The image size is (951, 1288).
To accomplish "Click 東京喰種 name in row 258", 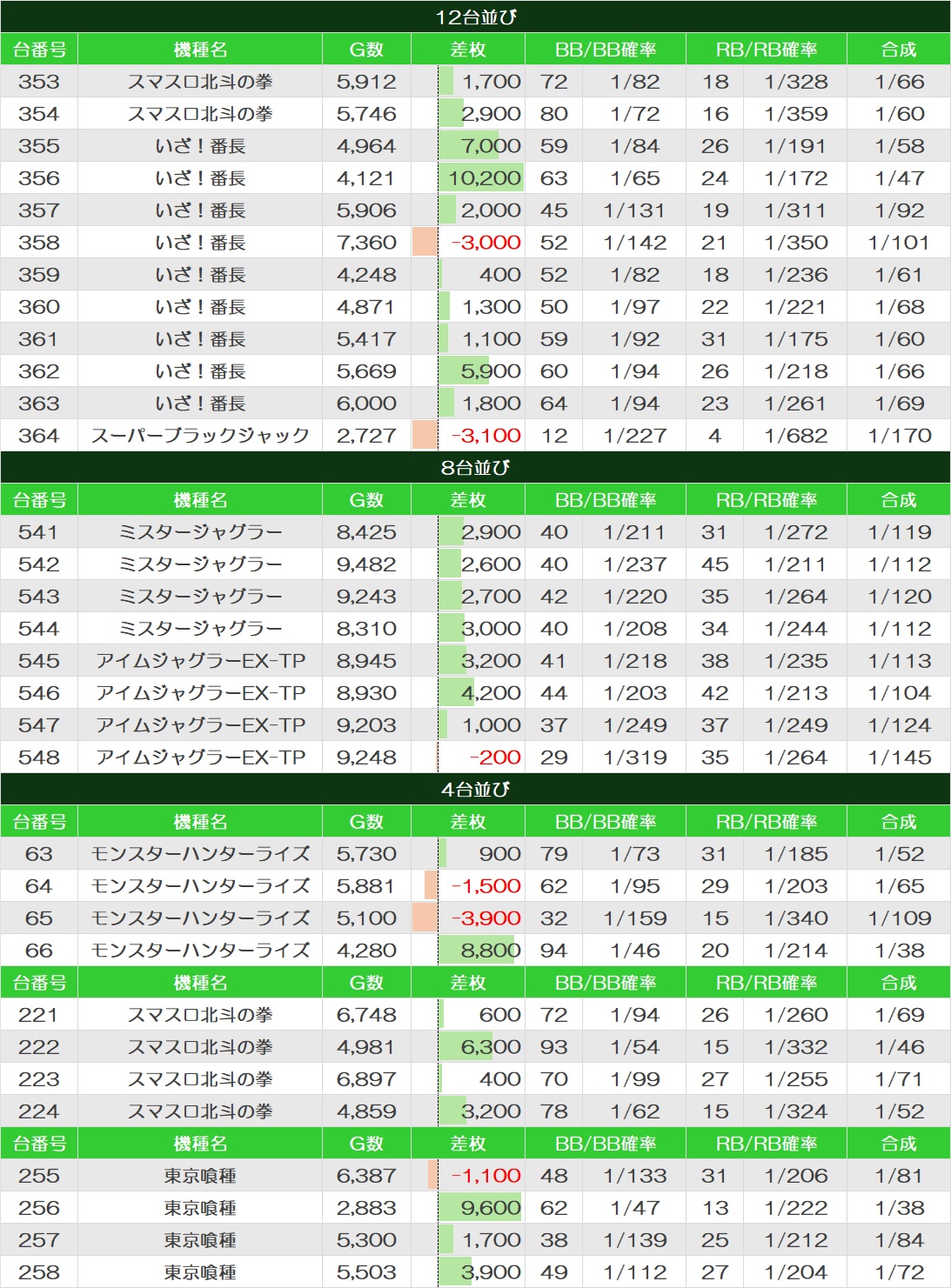I will [200, 1272].
